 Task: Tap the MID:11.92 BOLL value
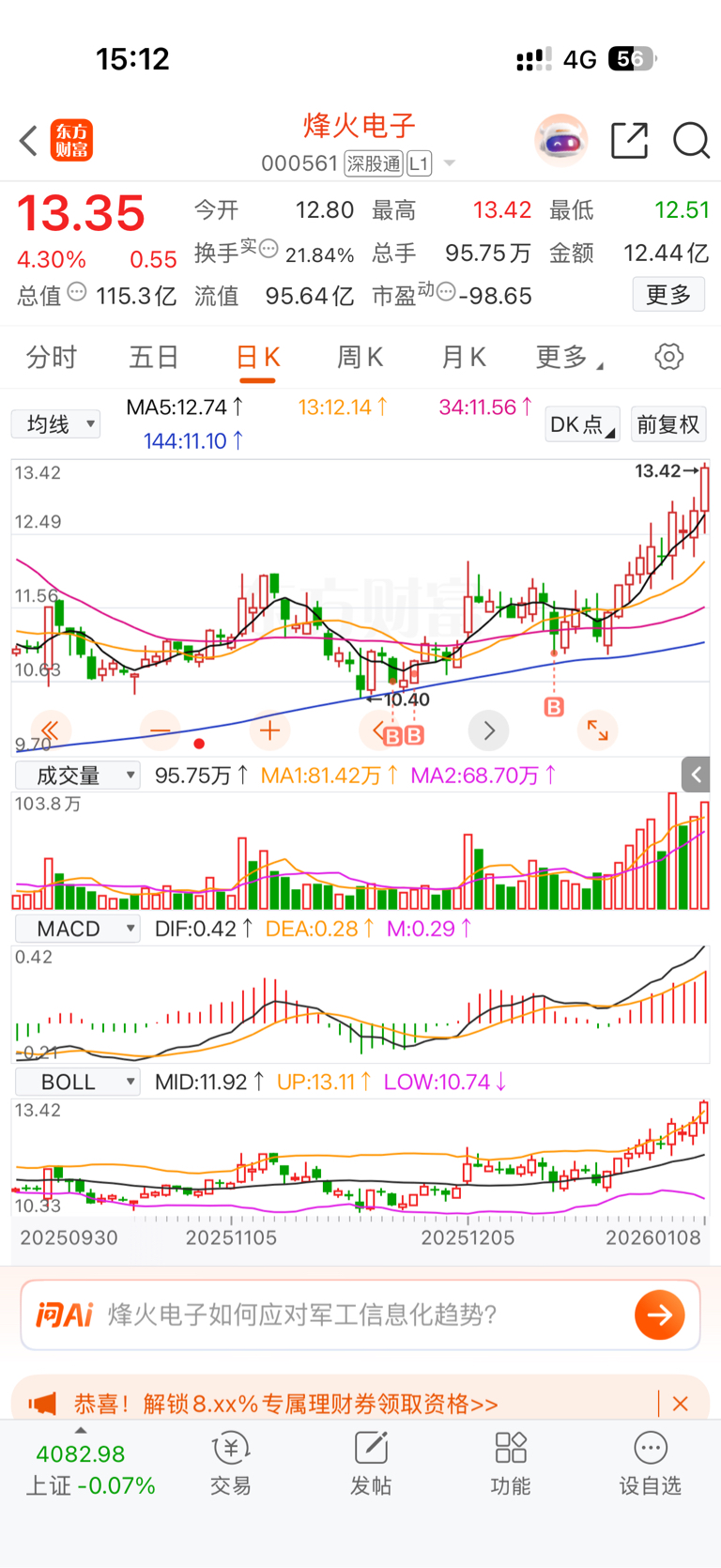209,1082
